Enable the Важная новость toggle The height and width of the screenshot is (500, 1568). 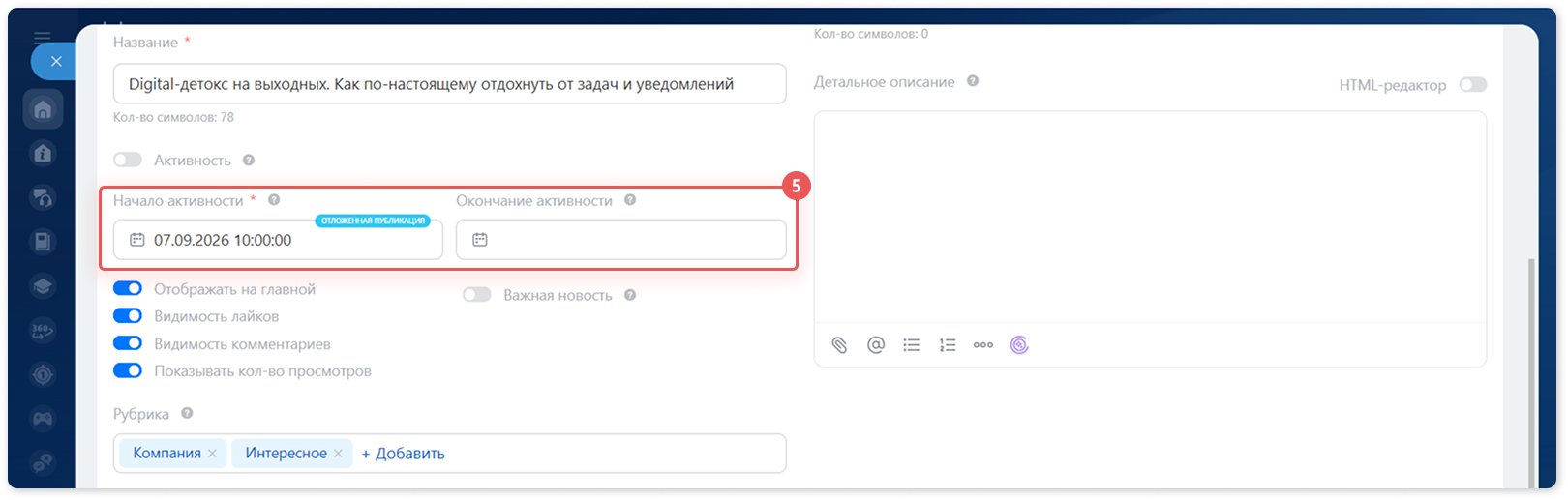coord(477,295)
